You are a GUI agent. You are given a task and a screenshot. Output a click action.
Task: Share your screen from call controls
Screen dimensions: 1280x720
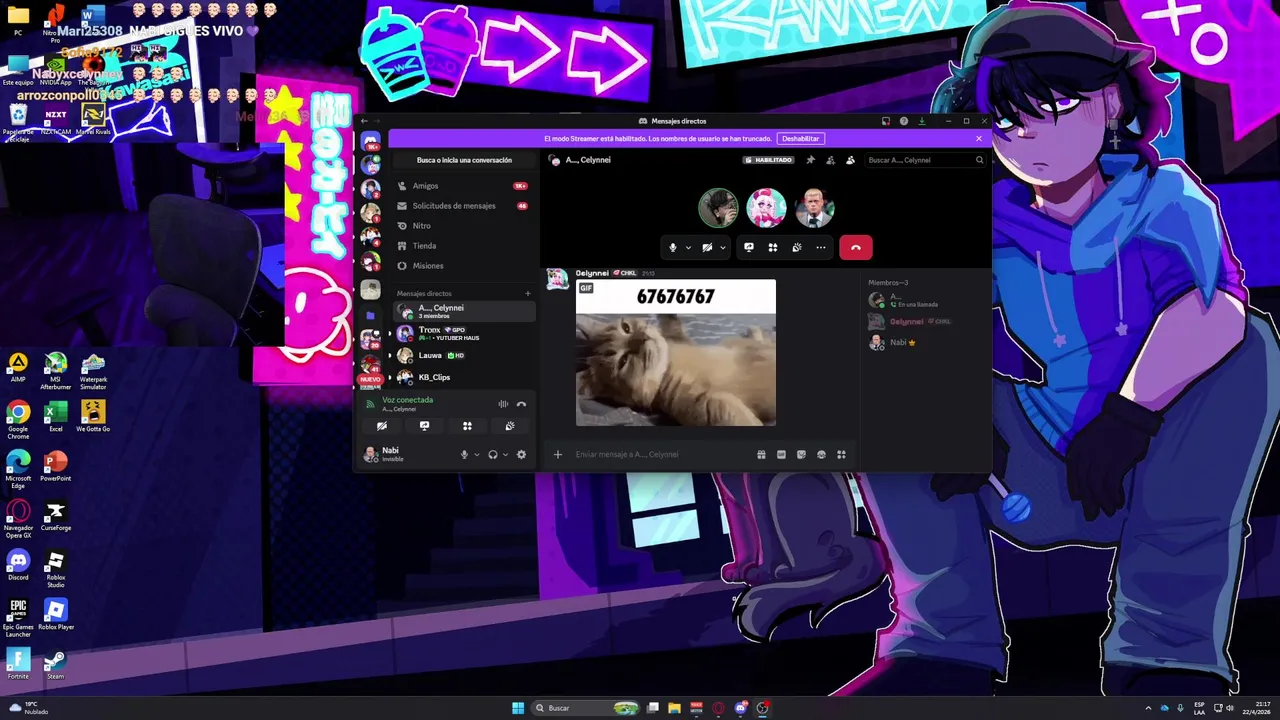tap(748, 247)
